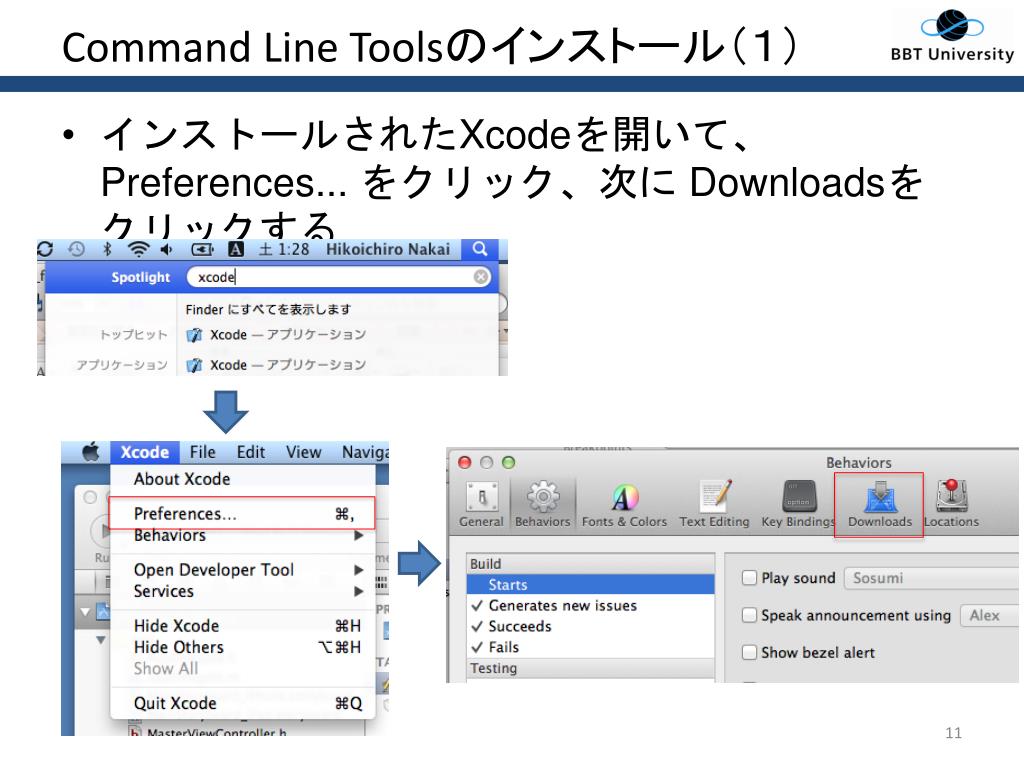Open the Behaviors preferences pane
Image resolution: width=1024 pixels, height=768 pixels.
542,505
